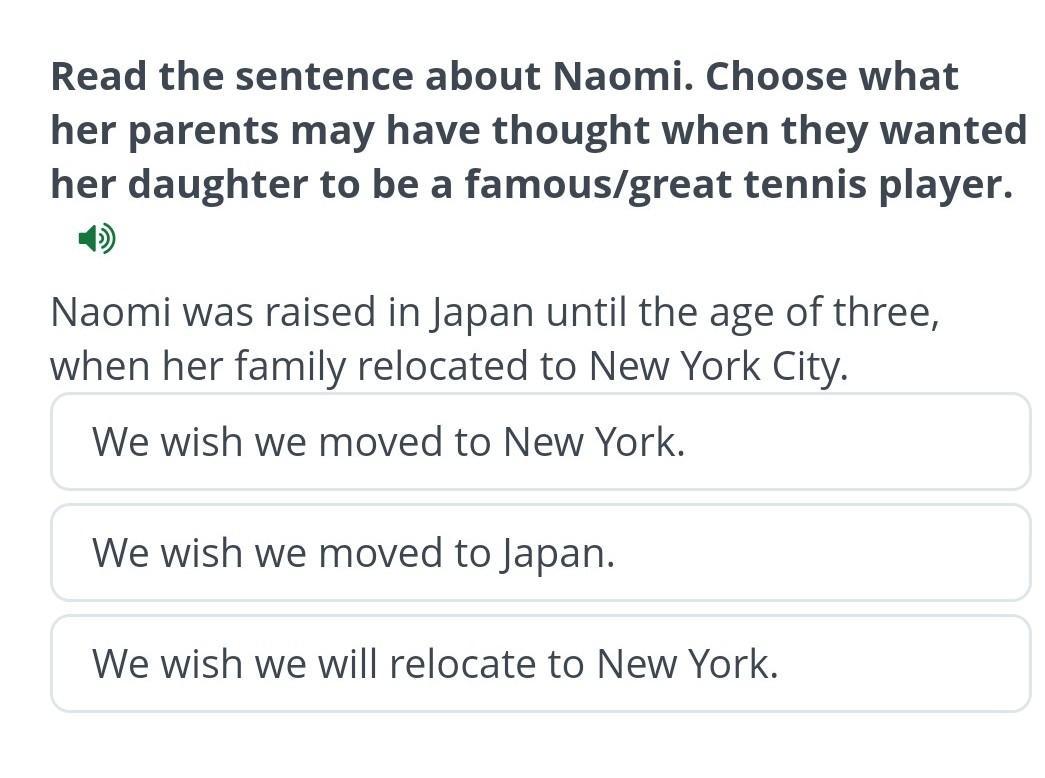This screenshot has height=778, width=1045.
Task: Choose the option 'We wish we moved to Japan.'
Action: click(540, 553)
